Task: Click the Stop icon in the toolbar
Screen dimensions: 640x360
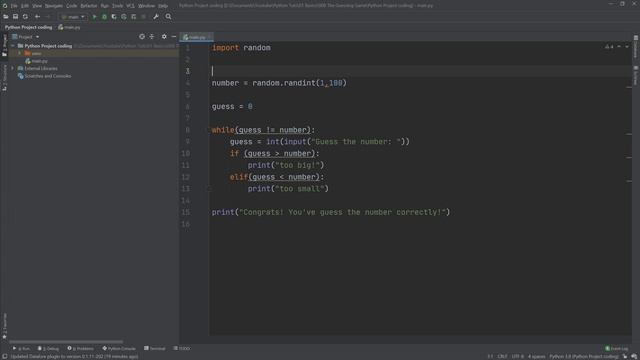Action: (x=143, y=17)
